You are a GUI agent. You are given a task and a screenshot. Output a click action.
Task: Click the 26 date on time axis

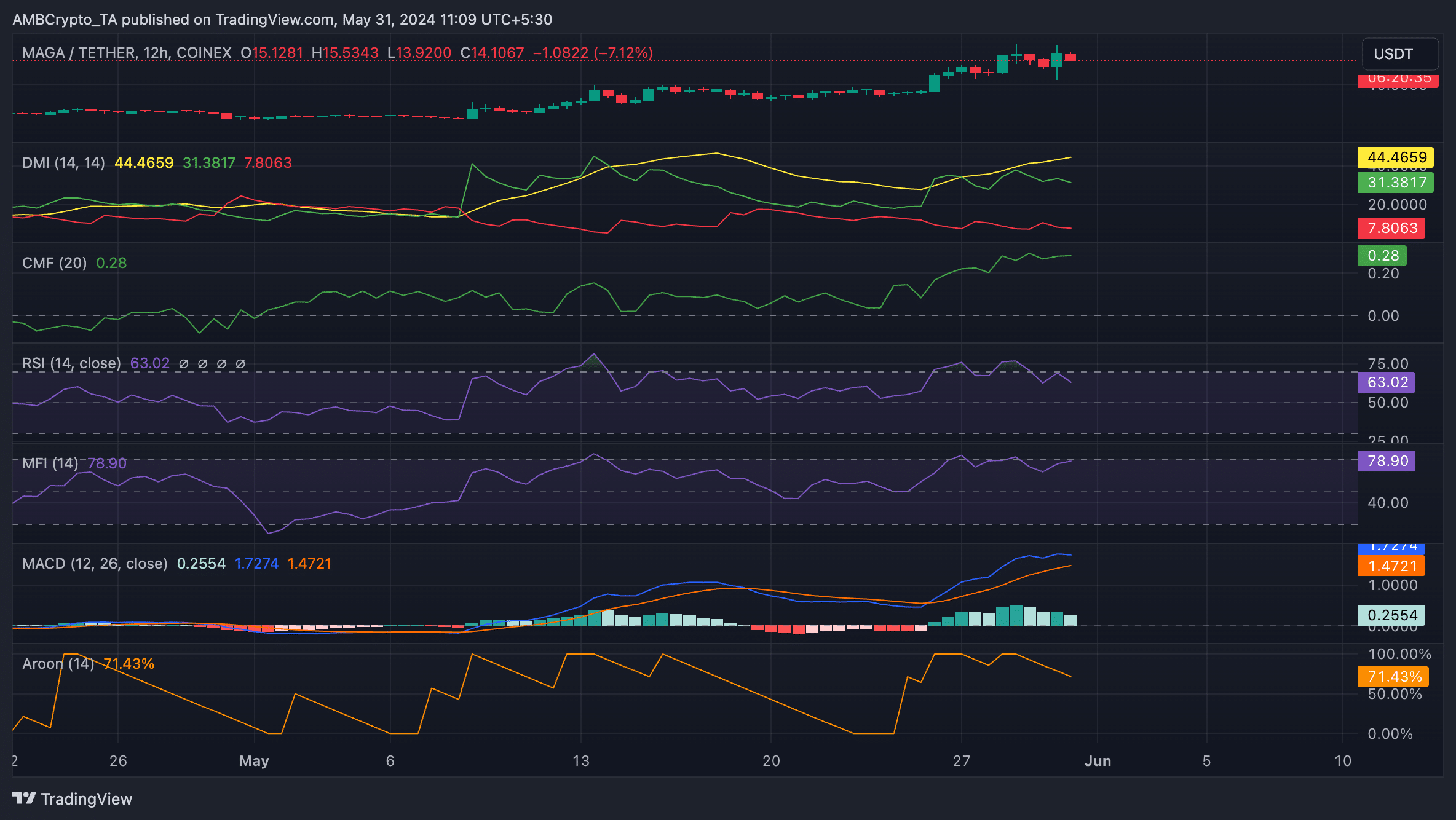click(x=118, y=761)
